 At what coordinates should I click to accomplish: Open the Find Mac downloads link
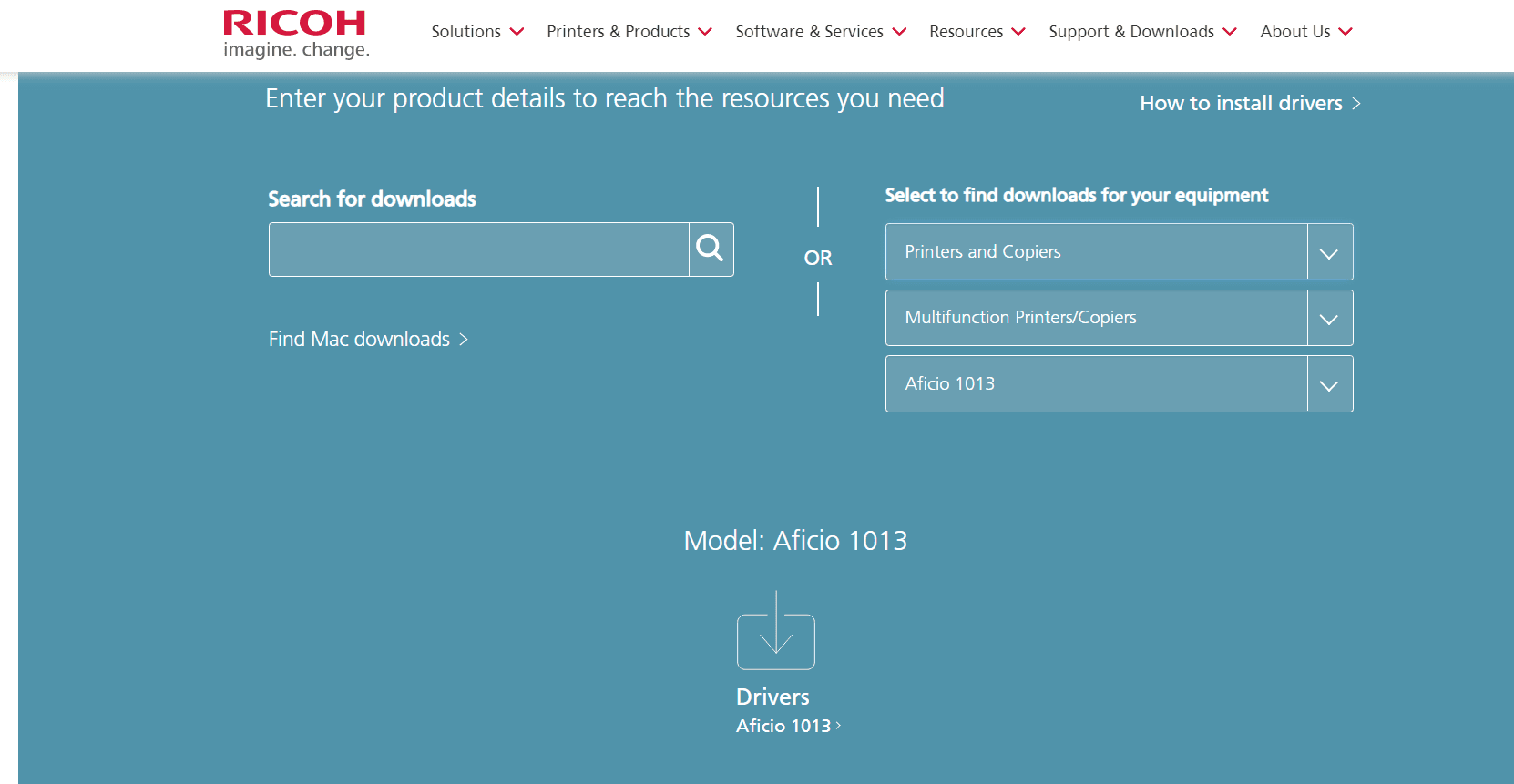(368, 339)
